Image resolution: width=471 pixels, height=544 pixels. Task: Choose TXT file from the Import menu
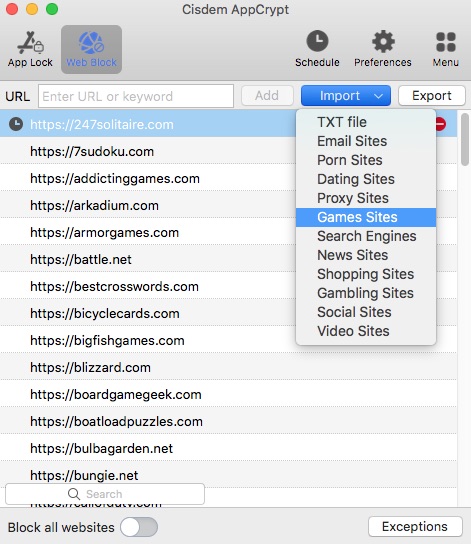(366, 122)
